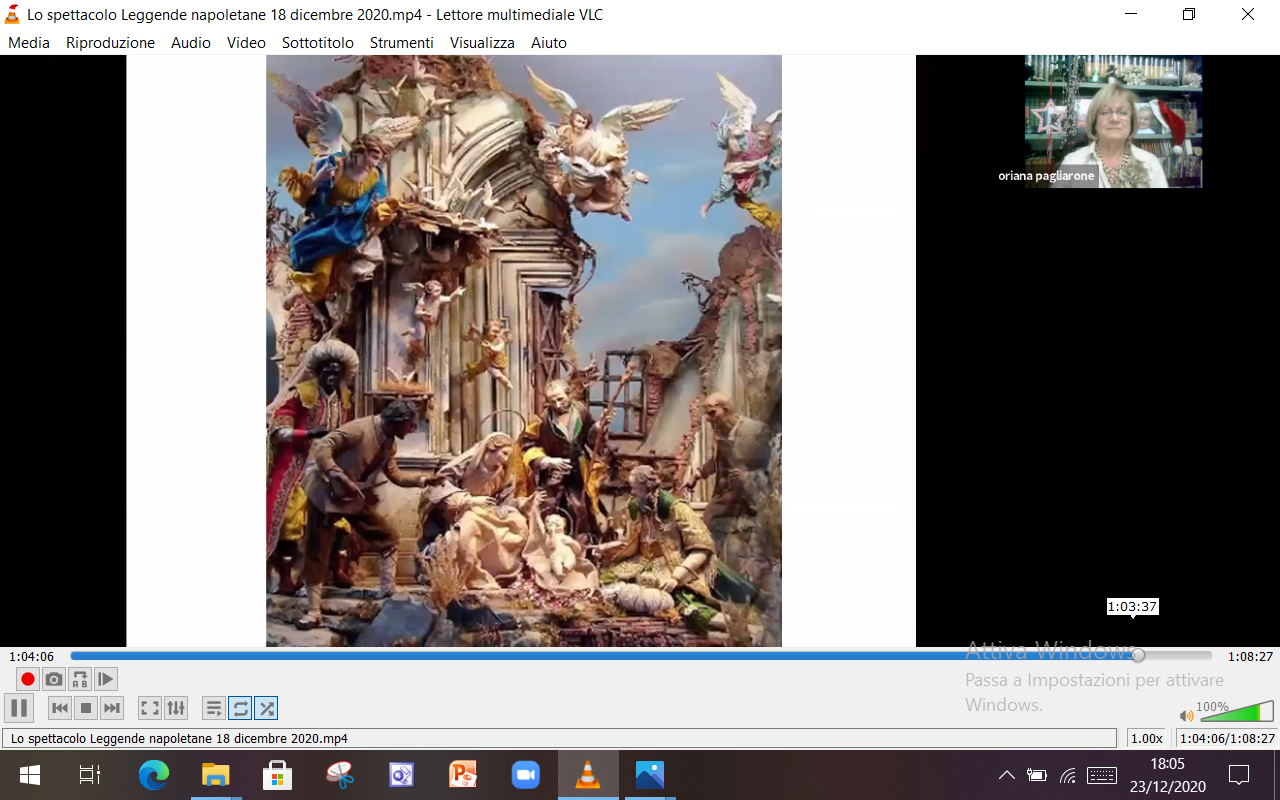Open Task View on the taskbar
Viewport: 1280px width, 800px height.
point(90,775)
